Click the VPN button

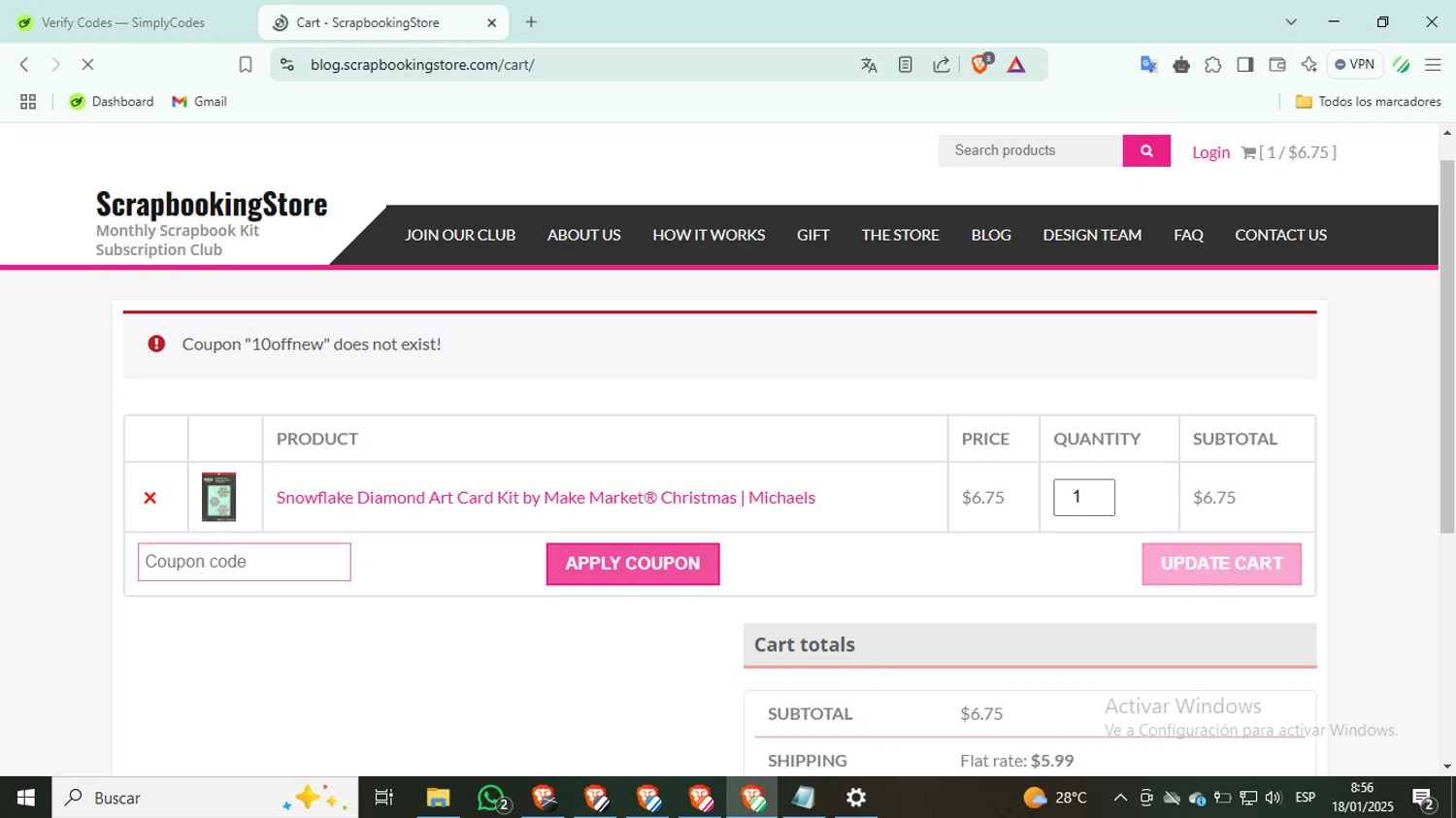pyautogui.click(x=1355, y=64)
